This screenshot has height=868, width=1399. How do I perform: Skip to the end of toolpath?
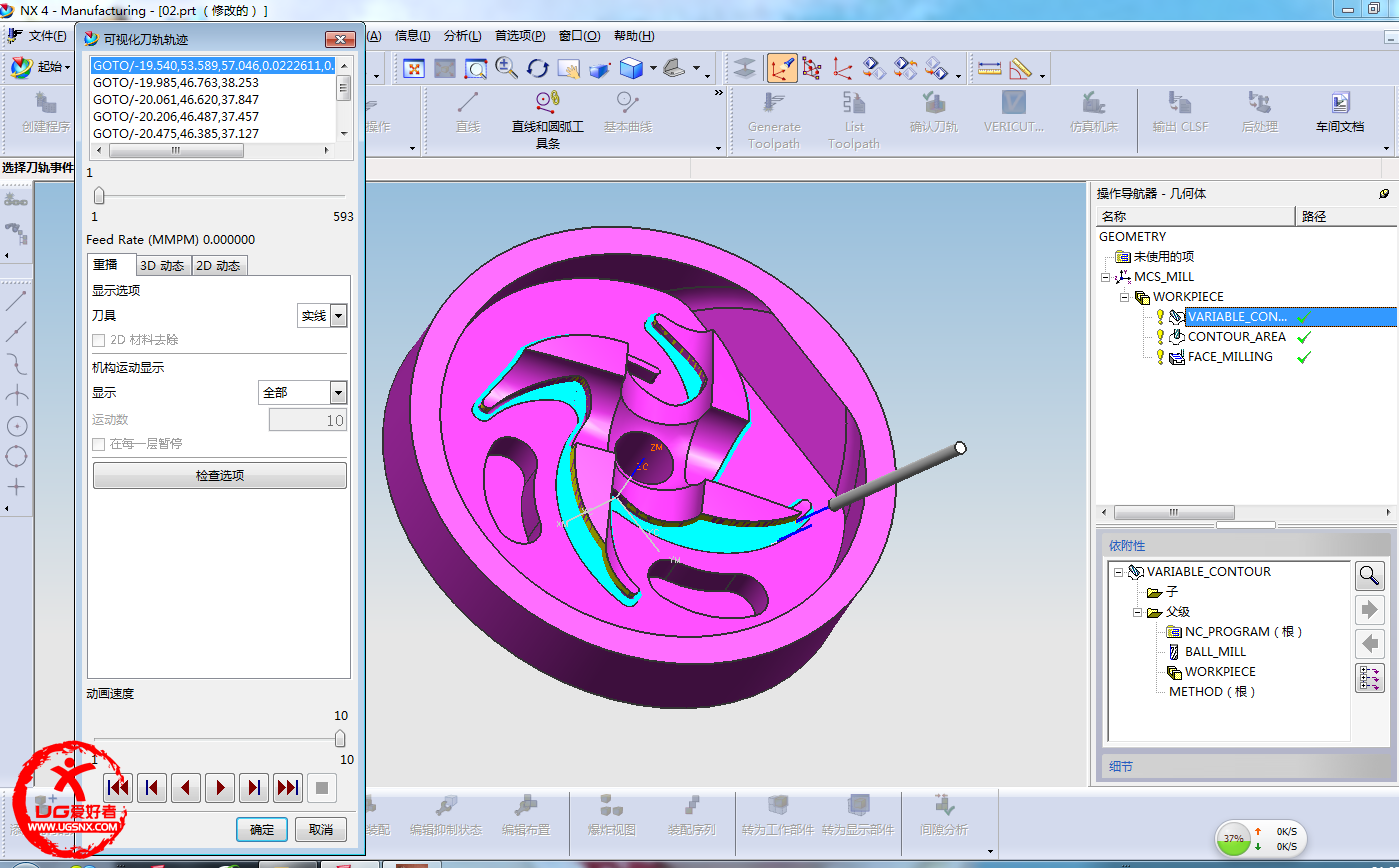point(288,788)
